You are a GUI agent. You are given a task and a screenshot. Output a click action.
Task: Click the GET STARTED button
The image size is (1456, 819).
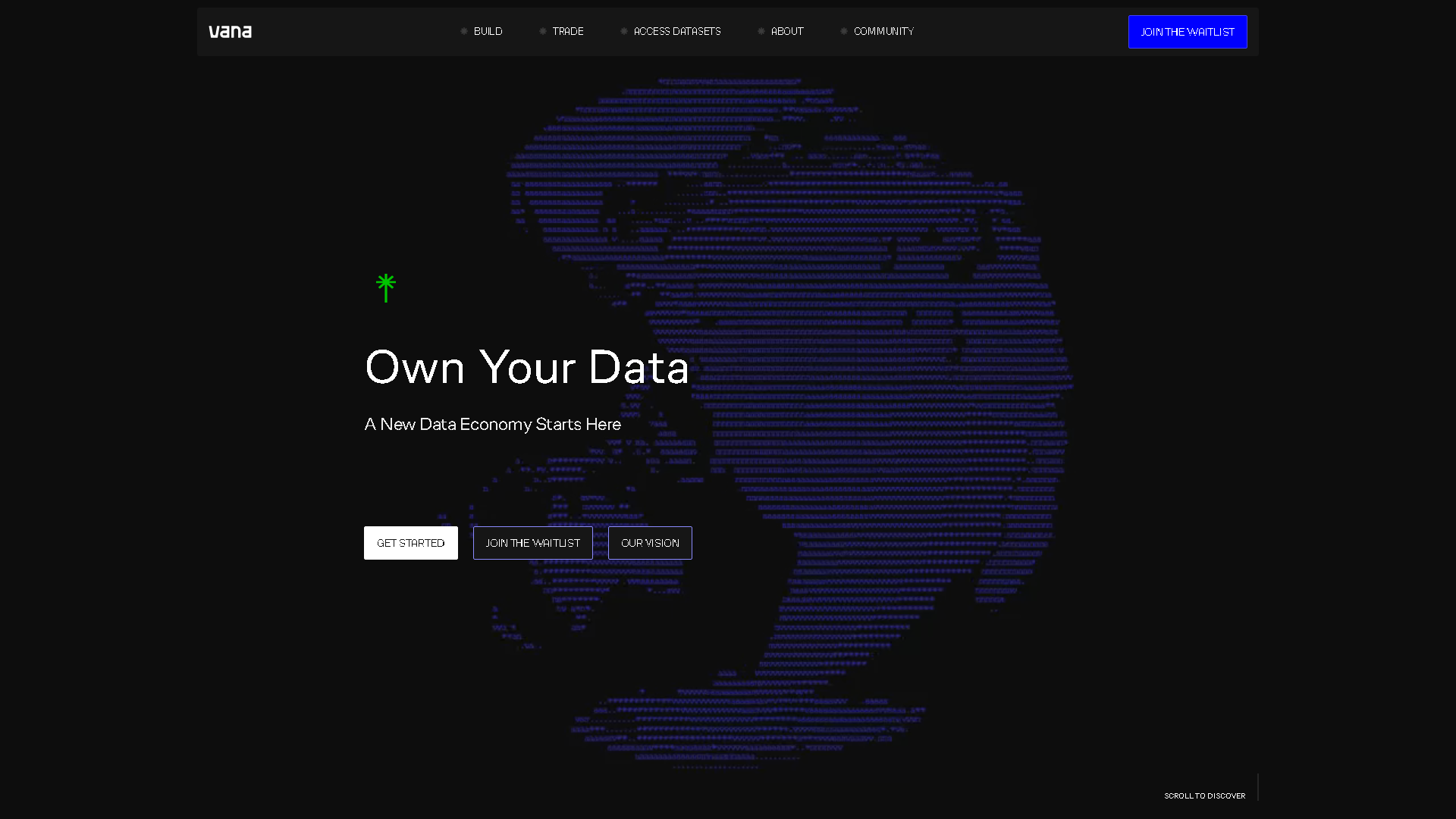(410, 543)
